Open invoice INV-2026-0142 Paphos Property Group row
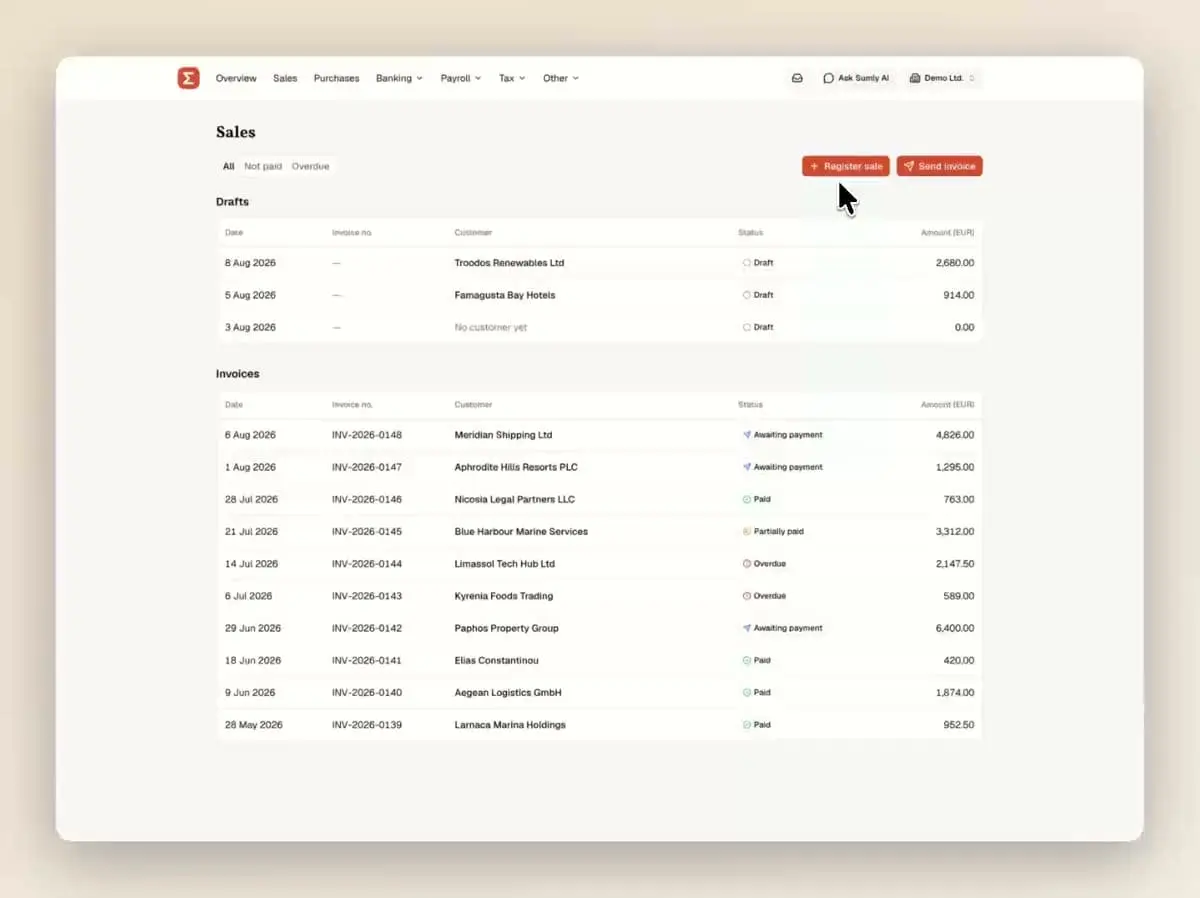 (x=600, y=628)
